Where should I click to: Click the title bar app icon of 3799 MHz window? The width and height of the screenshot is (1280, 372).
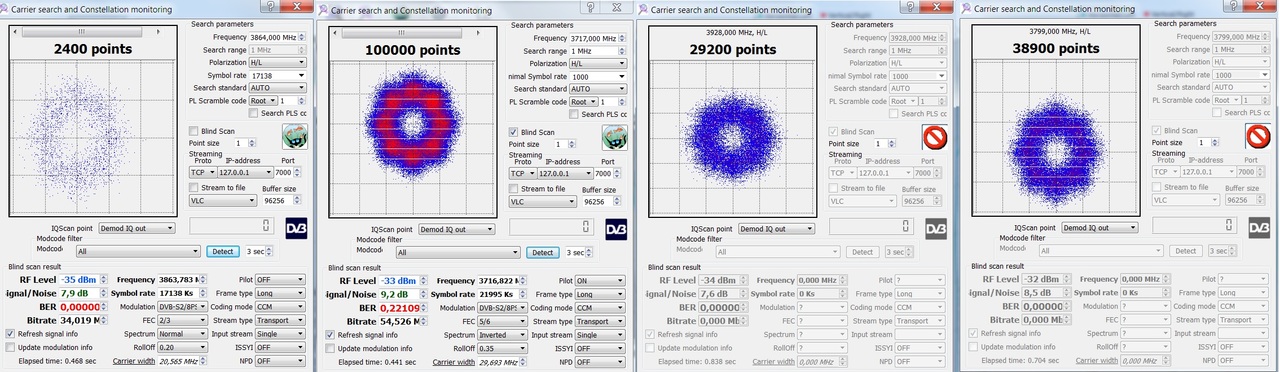pyautogui.click(x=965, y=9)
